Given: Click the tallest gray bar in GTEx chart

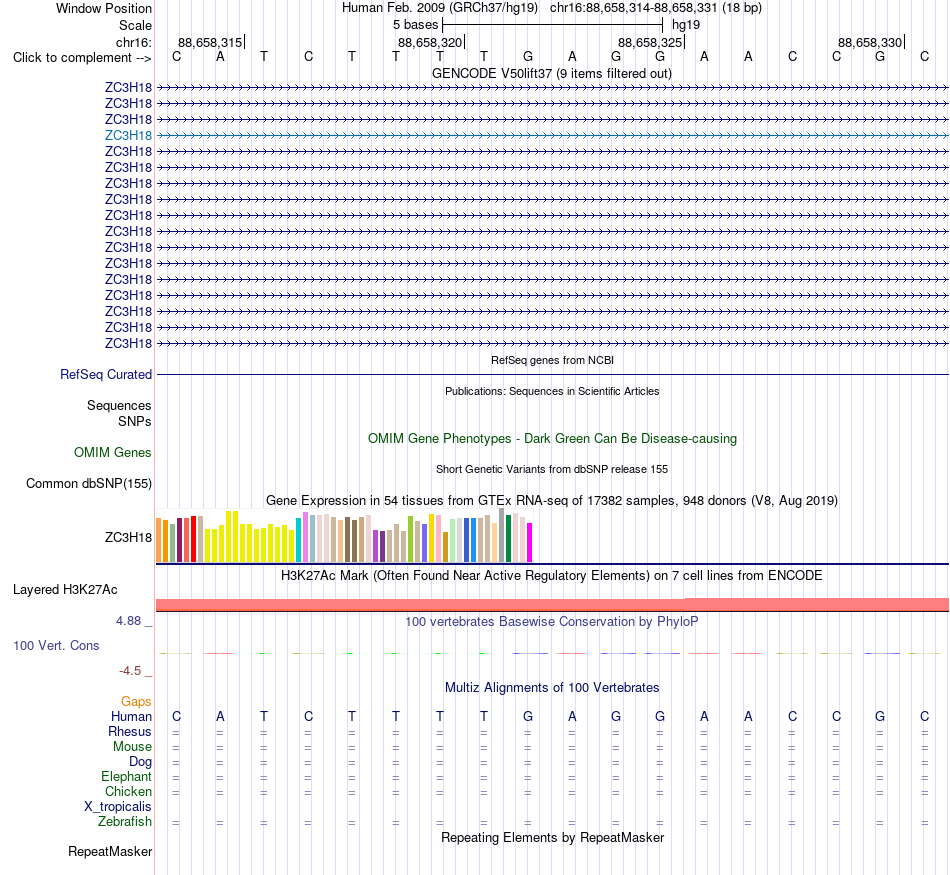Looking at the screenshot, I should click(x=502, y=536).
